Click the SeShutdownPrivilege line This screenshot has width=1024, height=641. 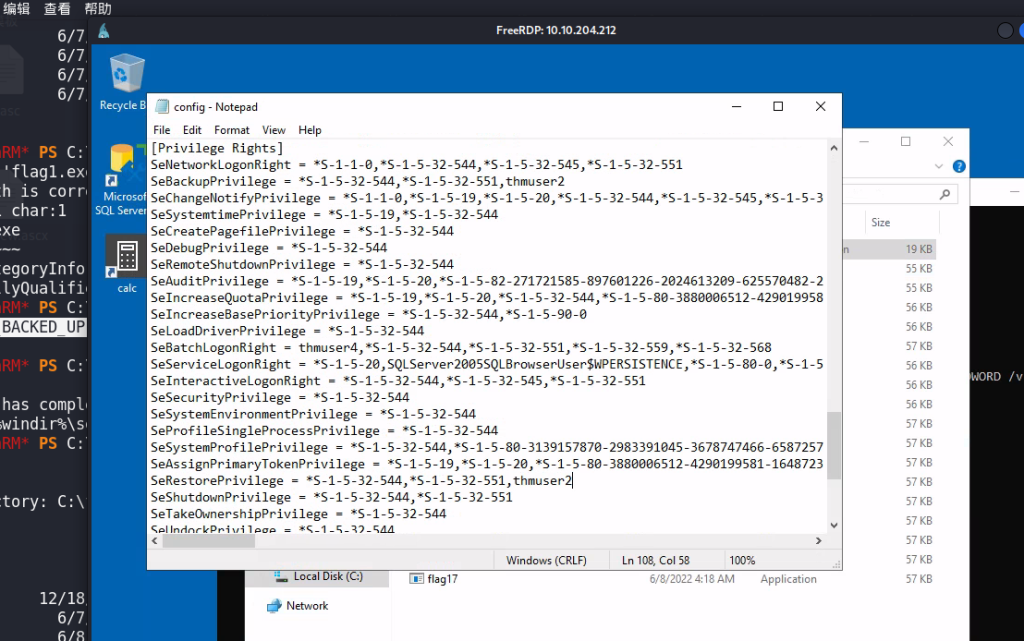[332, 497]
